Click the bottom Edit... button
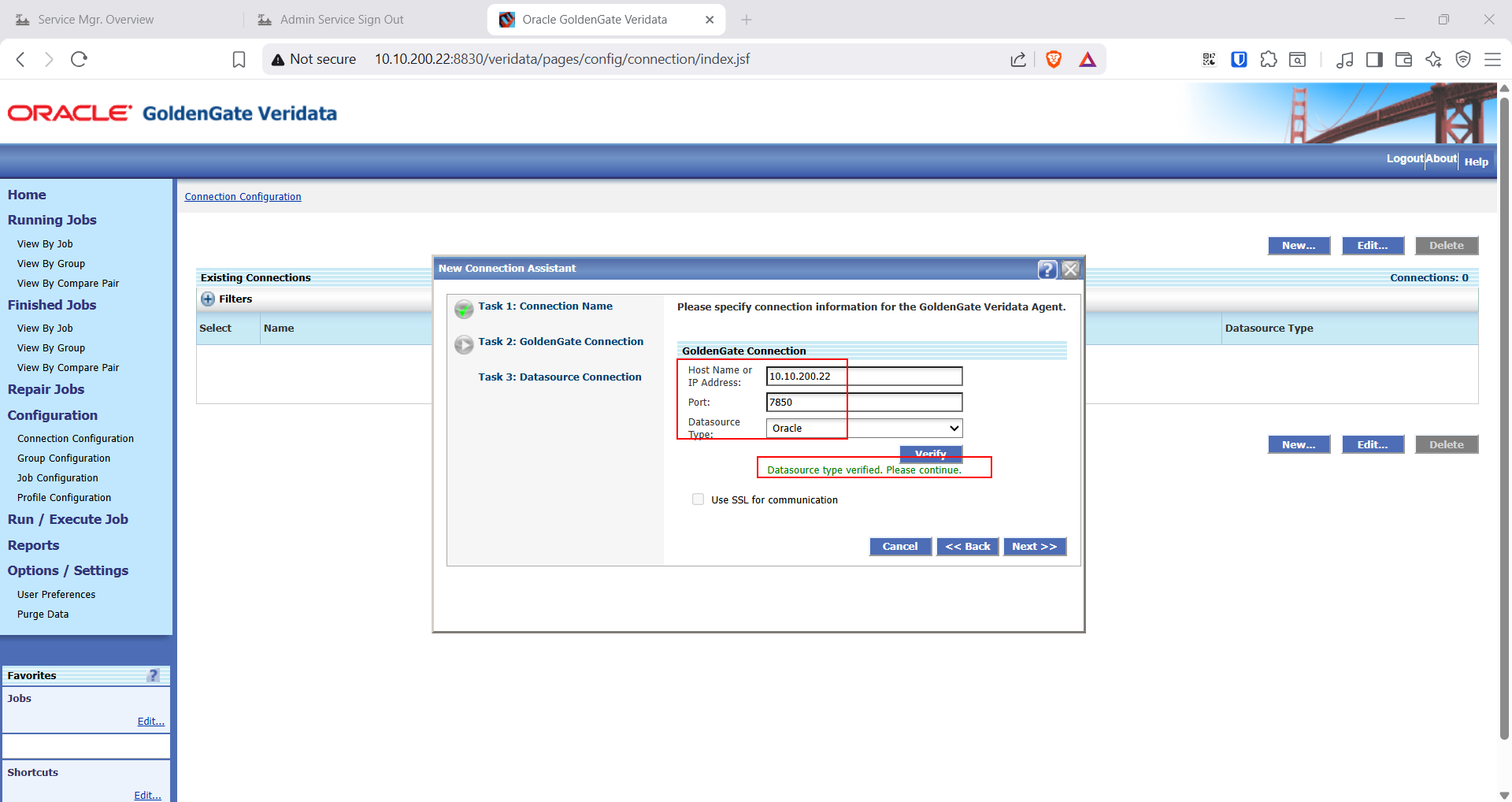The image size is (1512, 802). [x=1373, y=445]
